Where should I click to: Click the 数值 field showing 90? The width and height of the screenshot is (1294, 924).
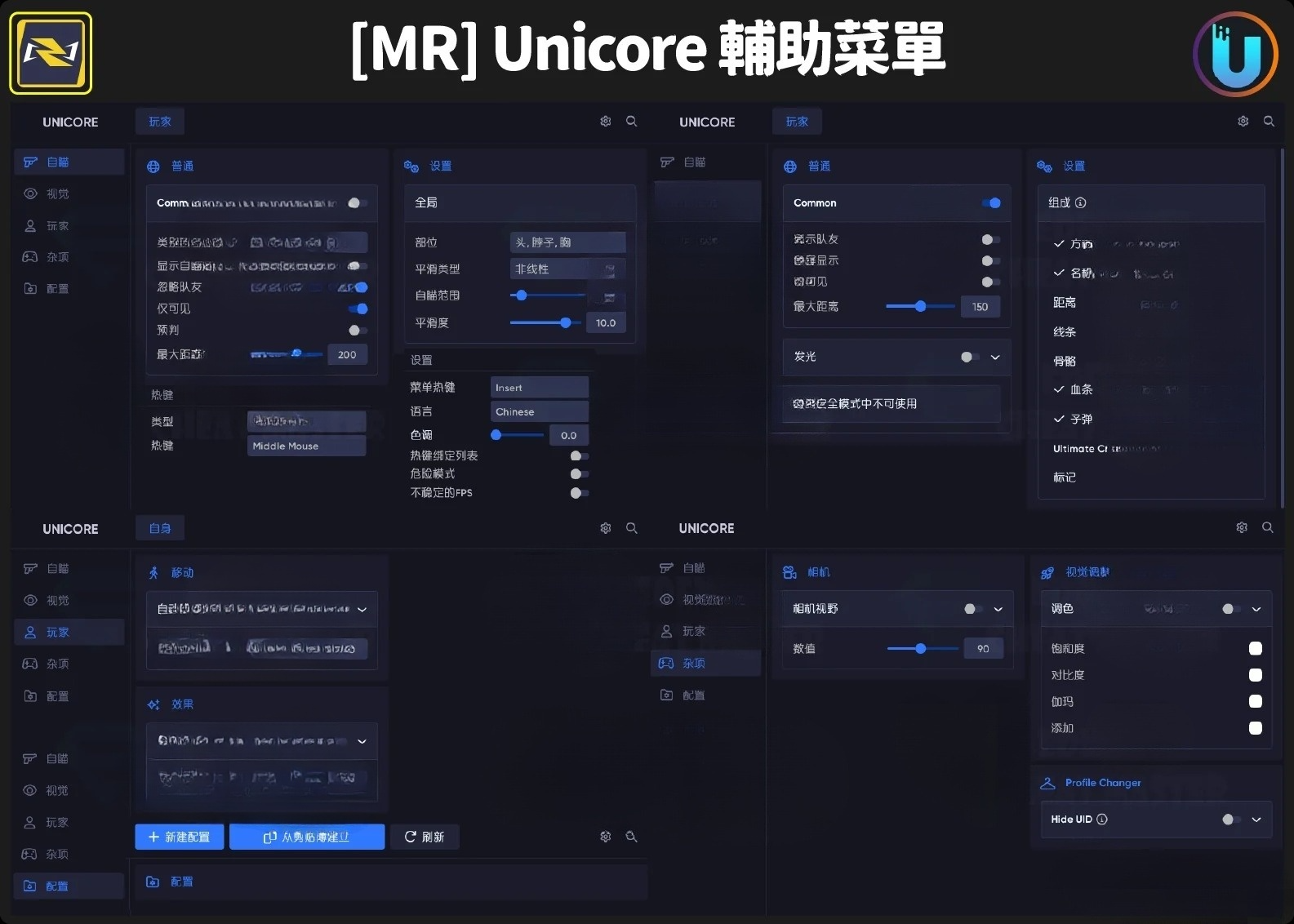coord(983,649)
